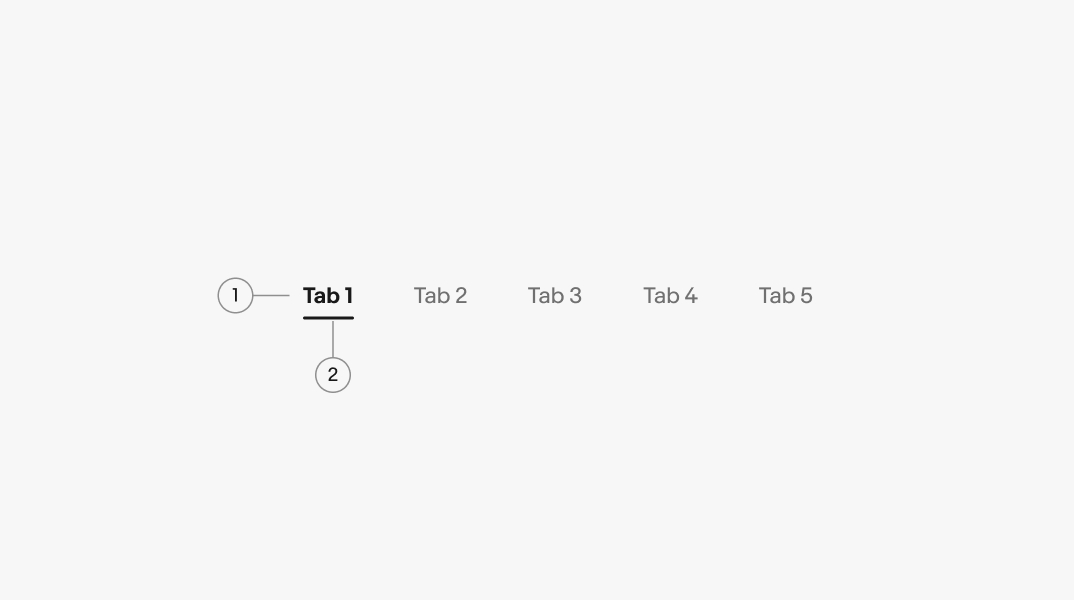Click the grayed-out Tab 3 label
This screenshot has height=600, width=1074.
click(x=555, y=296)
